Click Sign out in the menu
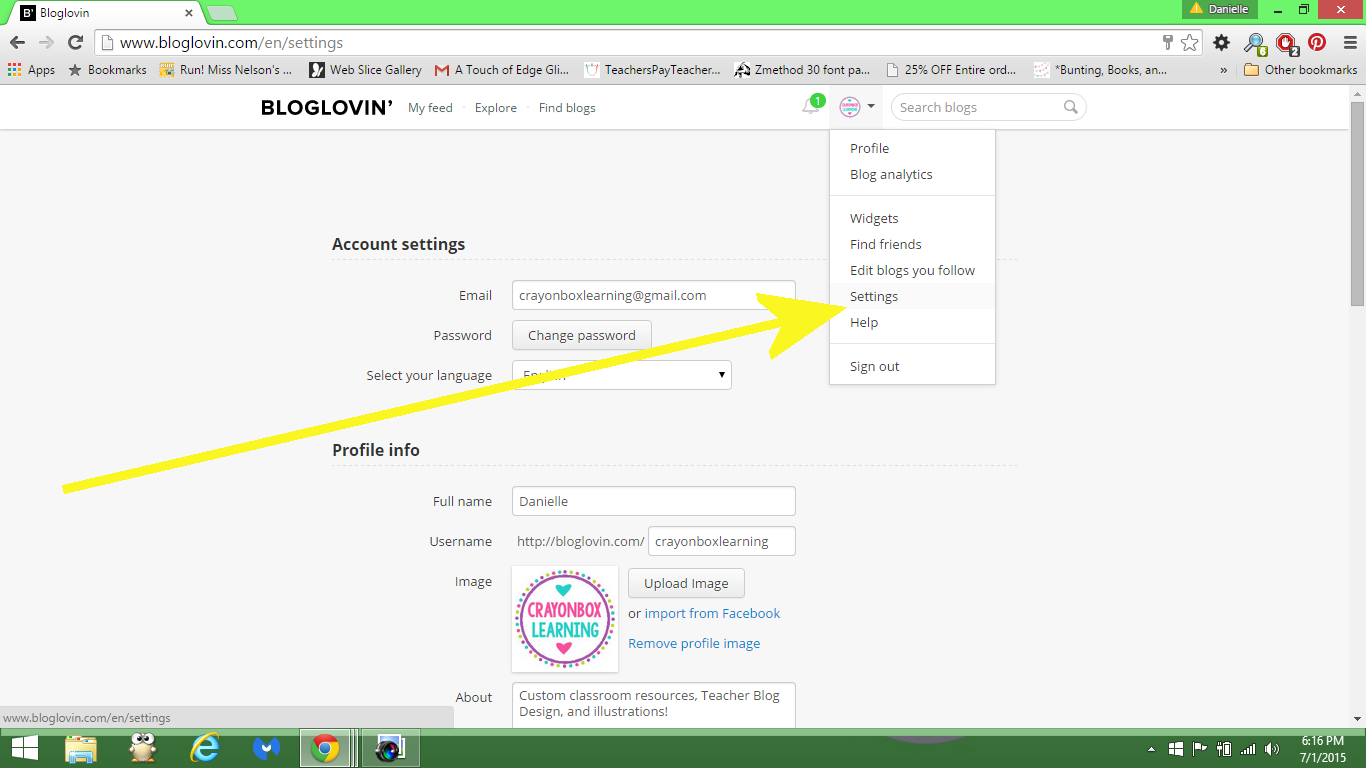 [x=912, y=366]
